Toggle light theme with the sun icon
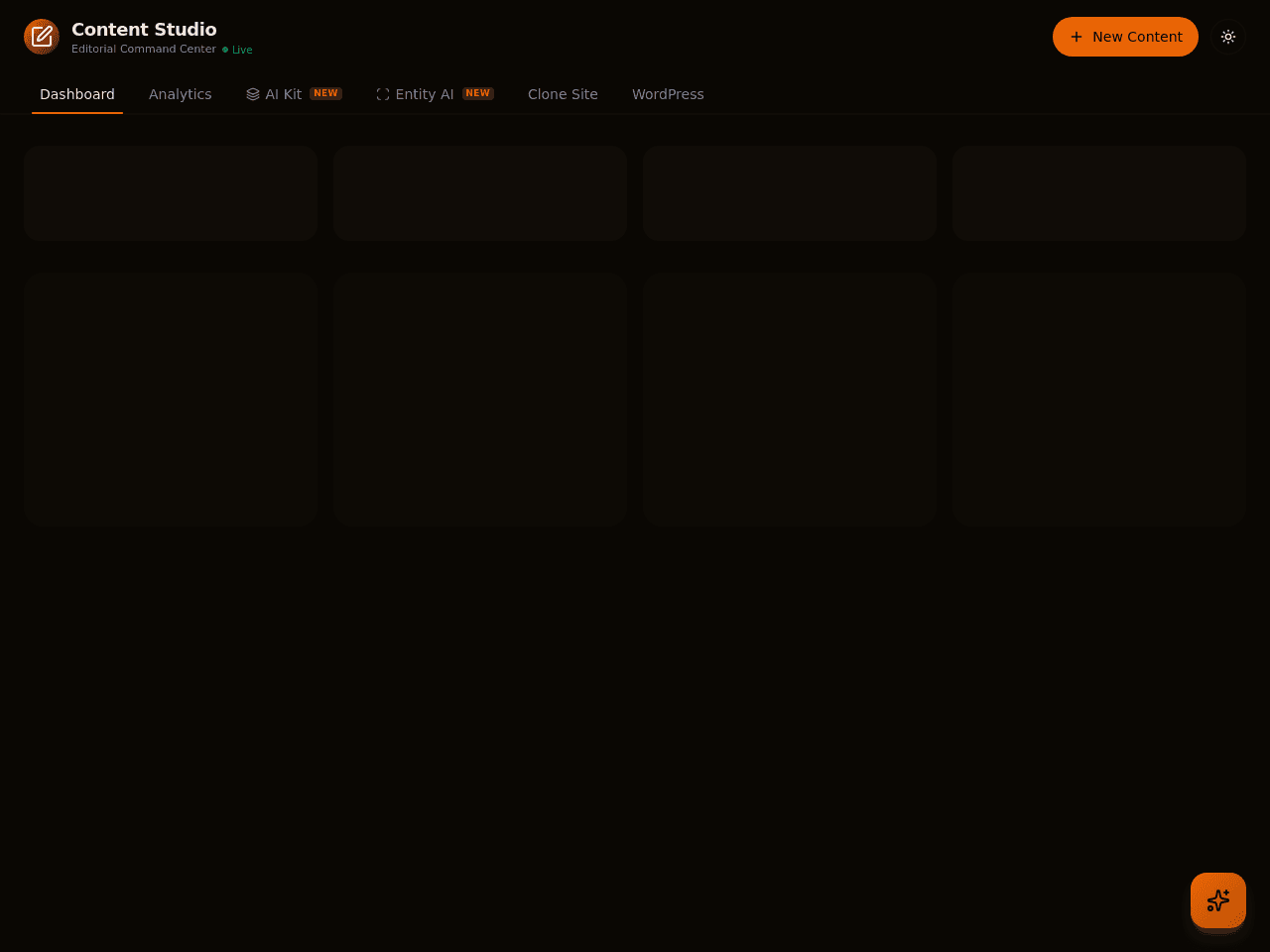This screenshot has height=952, width=1270. 1228,37
